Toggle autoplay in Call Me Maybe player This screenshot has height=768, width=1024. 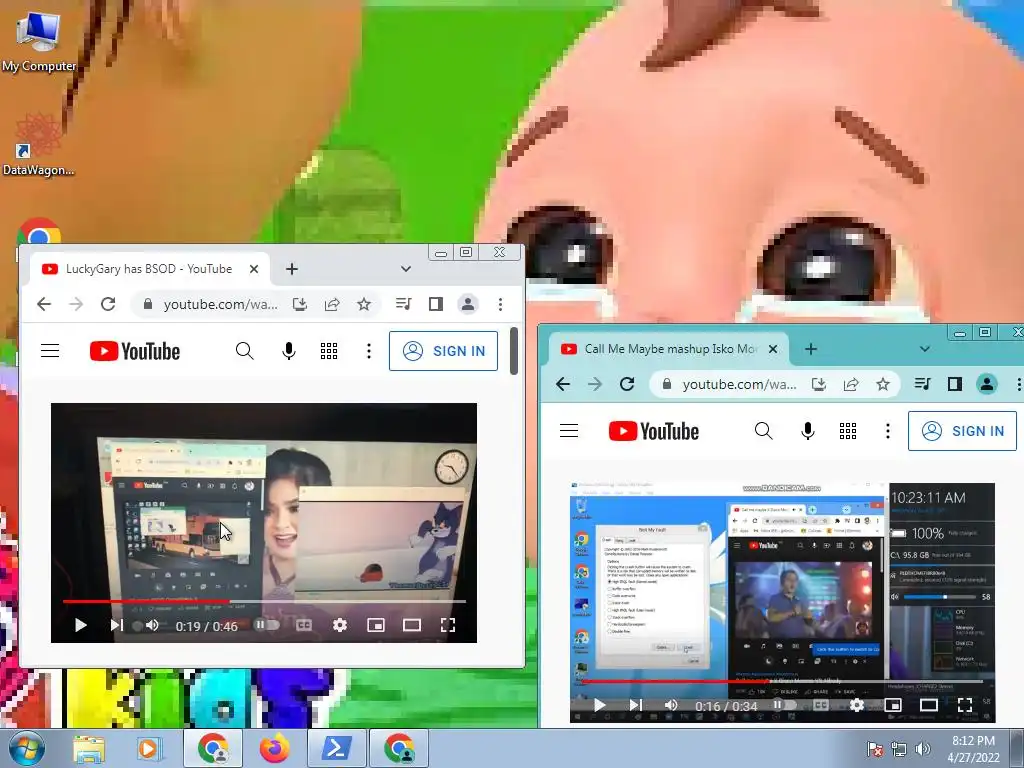click(x=784, y=705)
